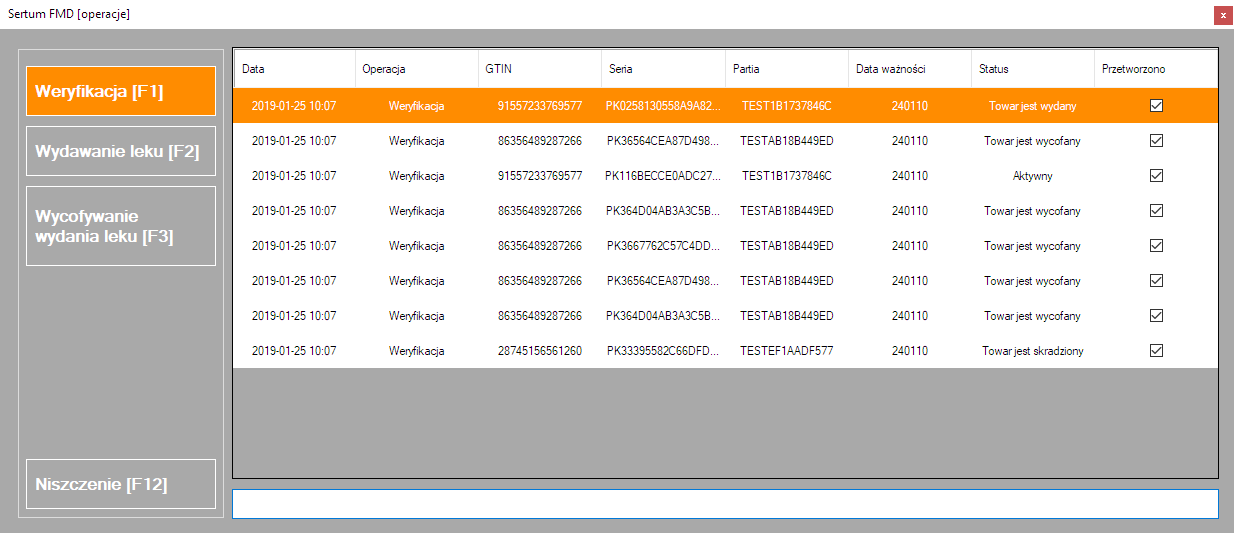Switch to Wycofywanie wydania leku [F3]

pos(121,226)
